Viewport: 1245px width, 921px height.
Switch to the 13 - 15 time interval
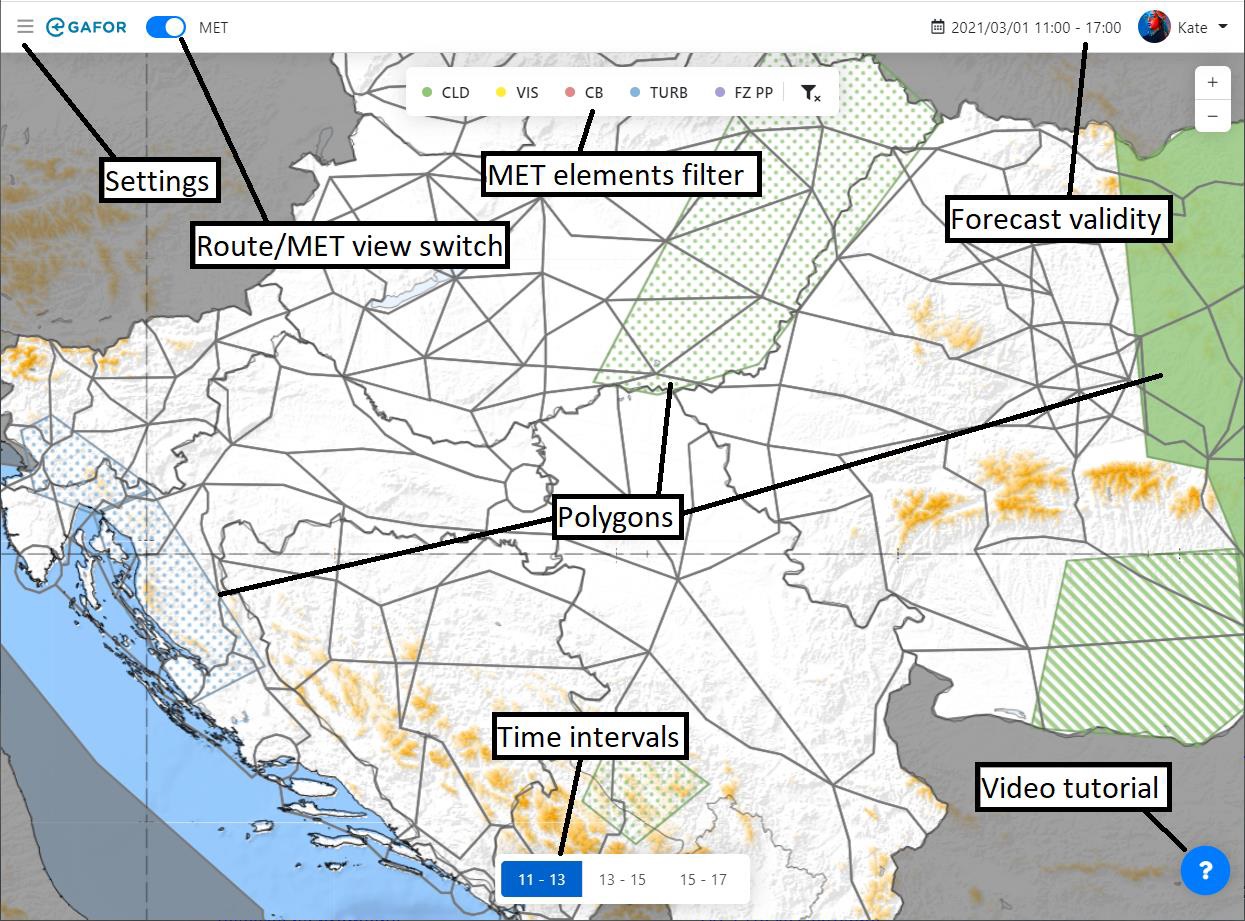pos(622,880)
